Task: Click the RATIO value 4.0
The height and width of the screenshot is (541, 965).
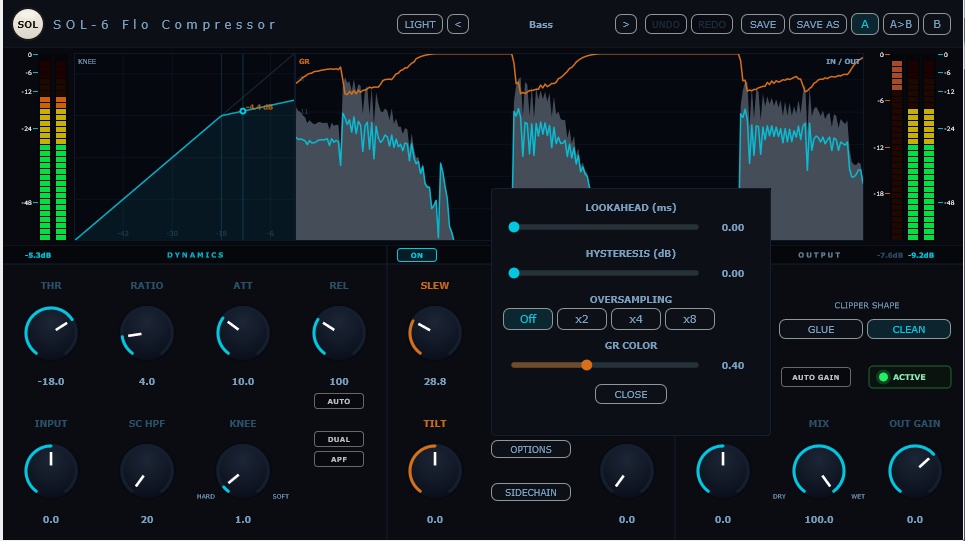Action: point(147,382)
